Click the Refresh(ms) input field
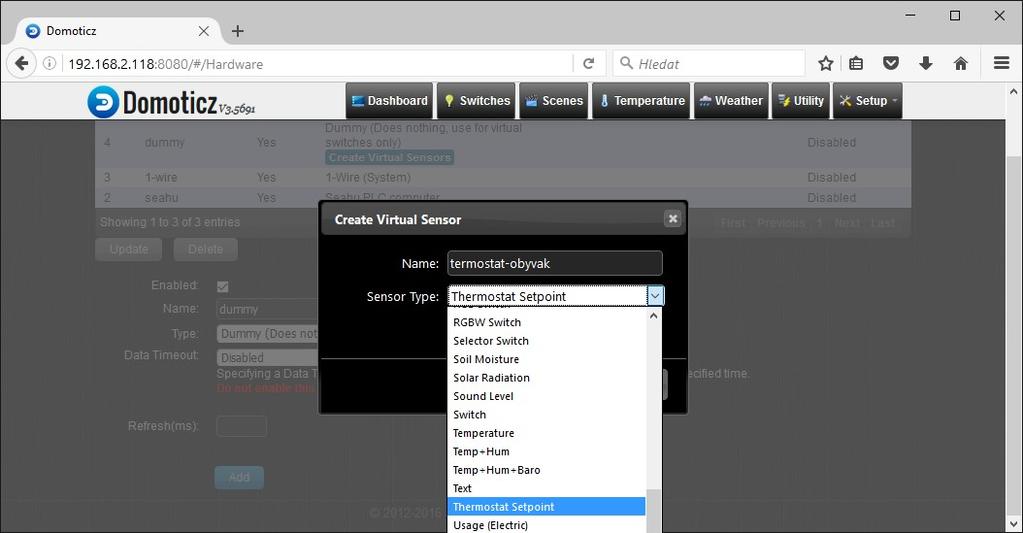Viewport: 1023px width, 533px height. pos(241,426)
